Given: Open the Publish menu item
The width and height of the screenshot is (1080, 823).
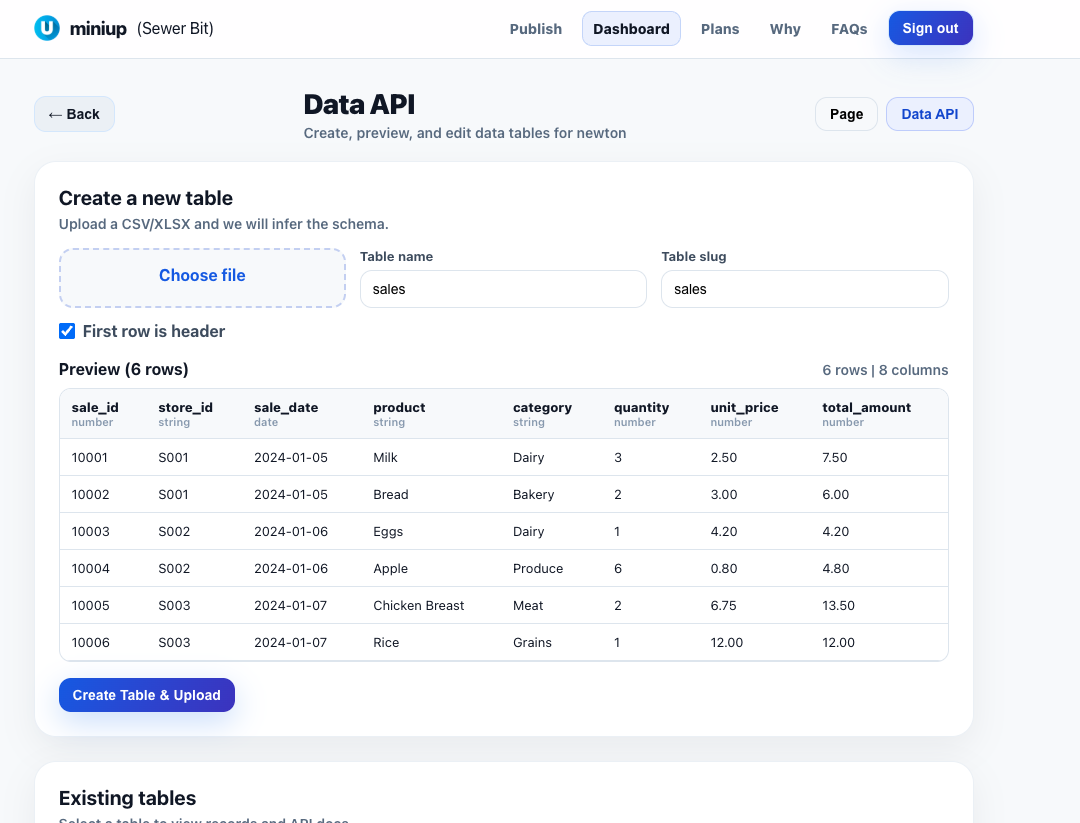Looking at the screenshot, I should tap(536, 29).
